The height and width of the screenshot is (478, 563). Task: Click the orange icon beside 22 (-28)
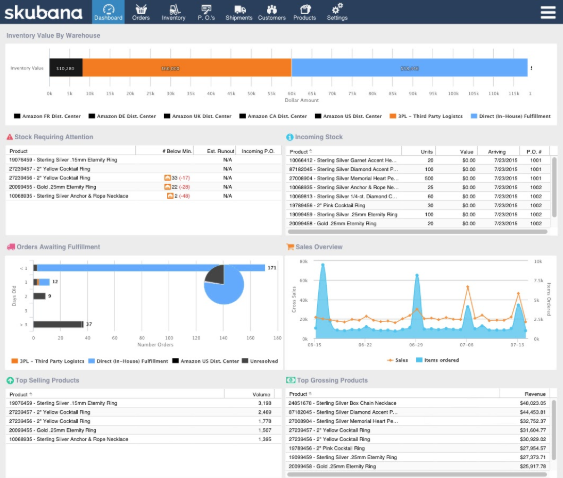pos(167,187)
